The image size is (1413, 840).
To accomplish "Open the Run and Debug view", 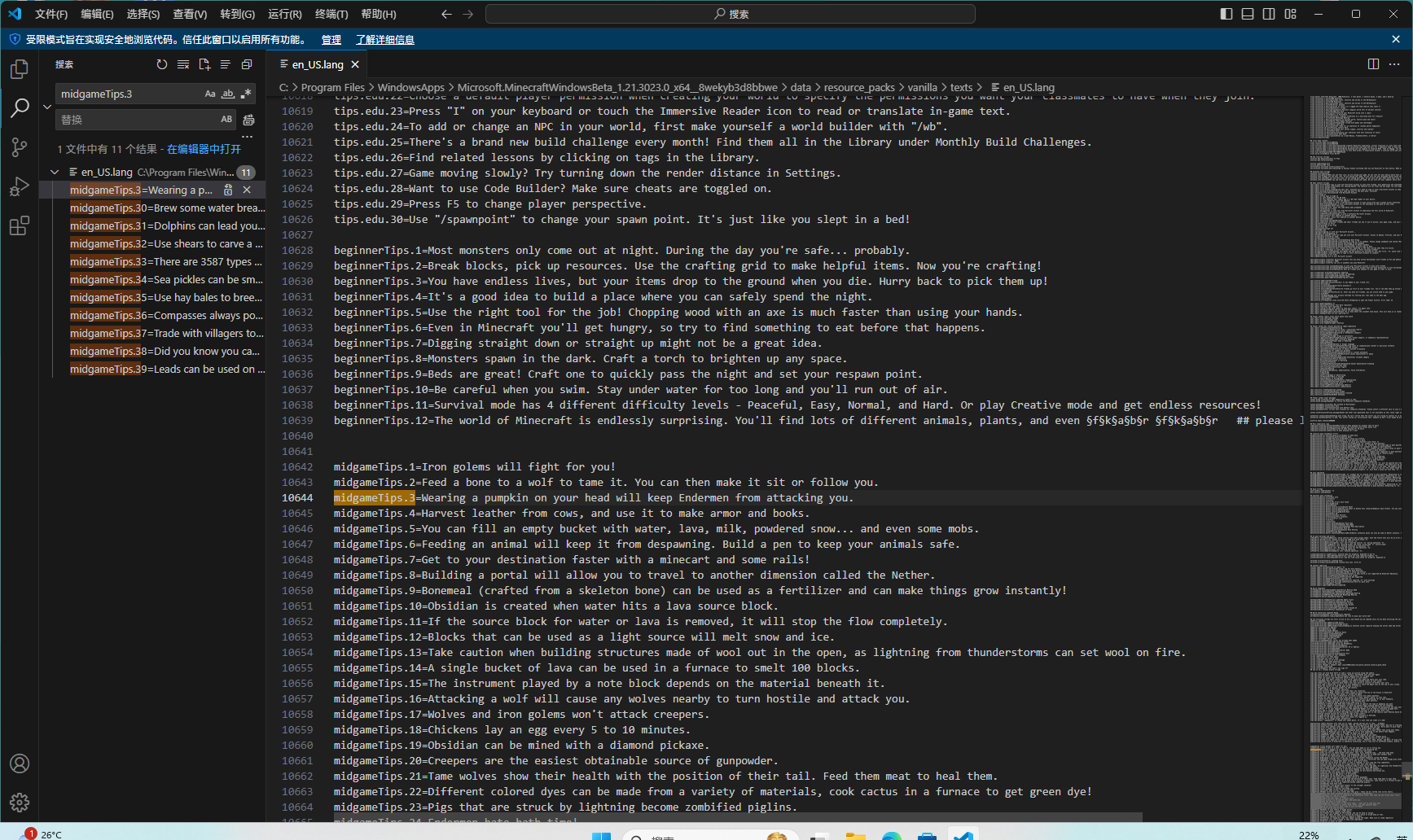I will tap(20, 187).
